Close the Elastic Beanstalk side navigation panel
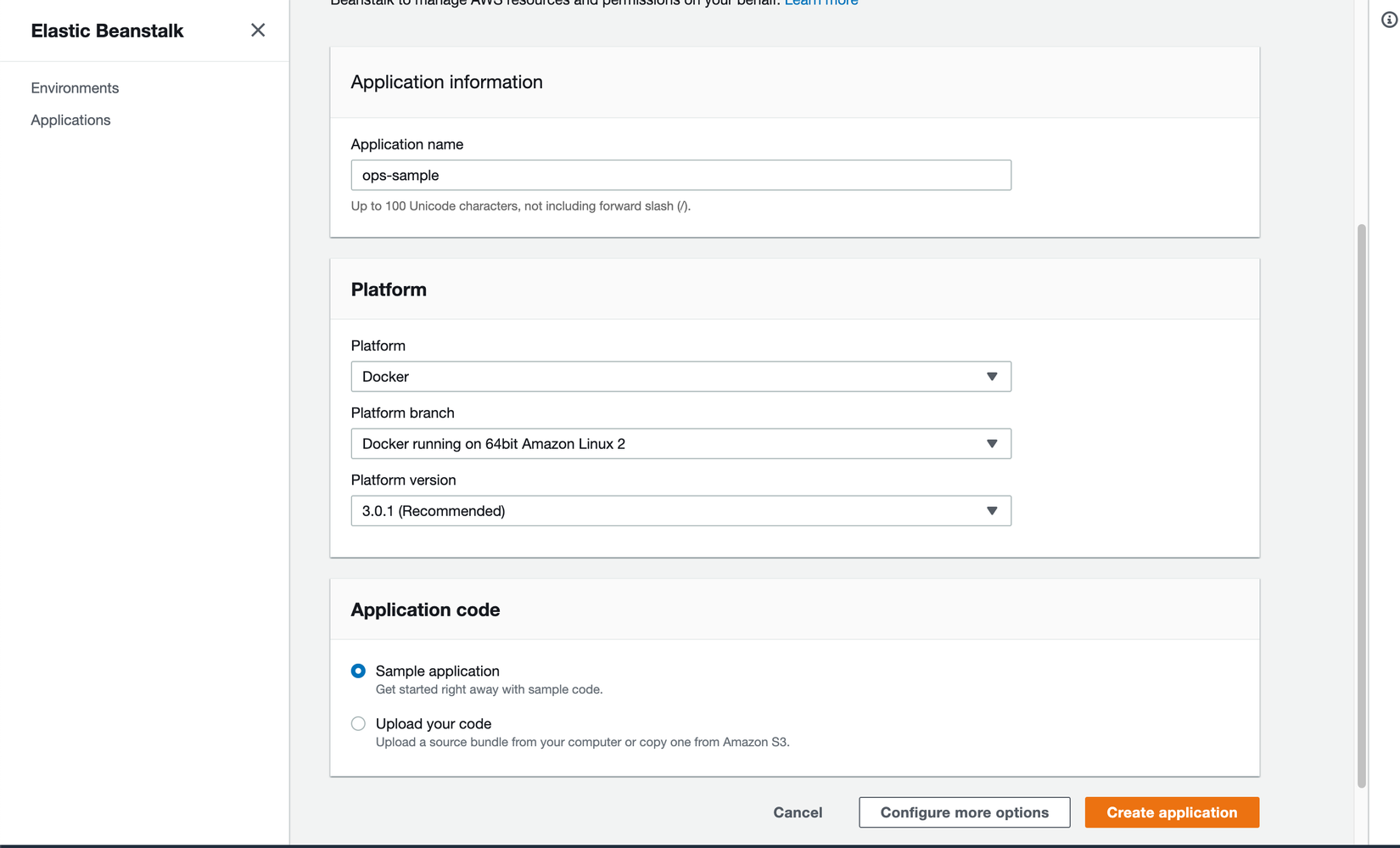The width and height of the screenshot is (1400, 848). (x=258, y=31)
